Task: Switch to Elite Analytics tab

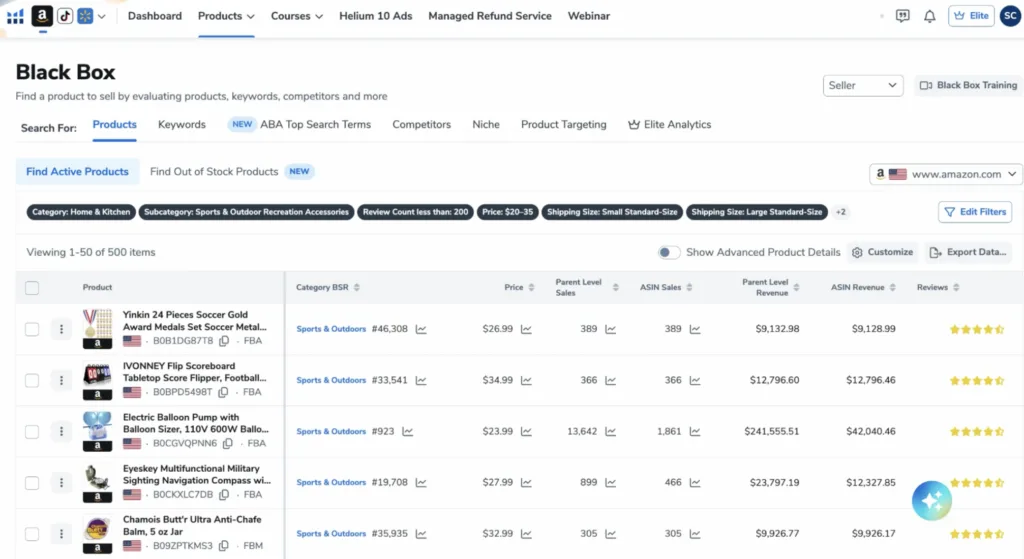Action: click(669, 124)
